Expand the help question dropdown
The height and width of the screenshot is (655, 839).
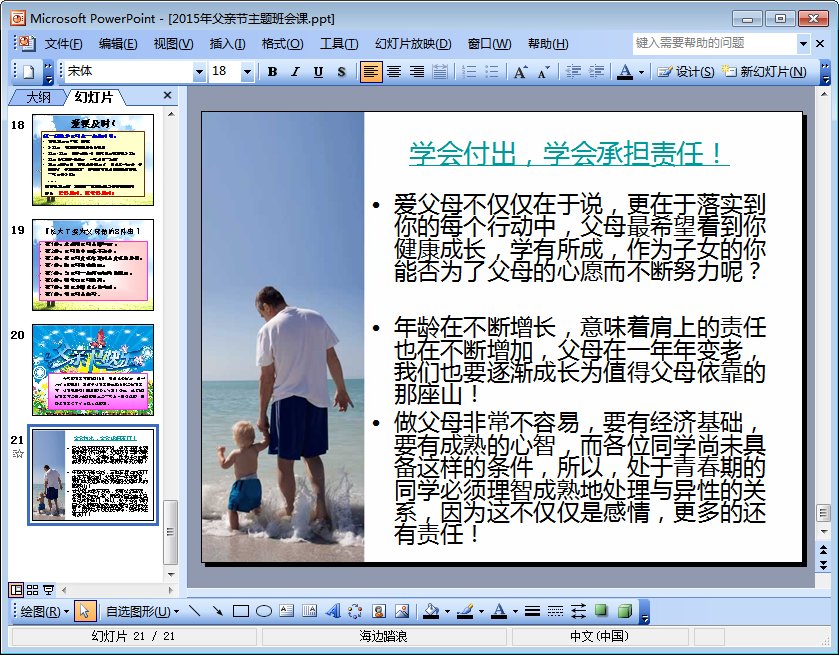(x=803, y=44)
